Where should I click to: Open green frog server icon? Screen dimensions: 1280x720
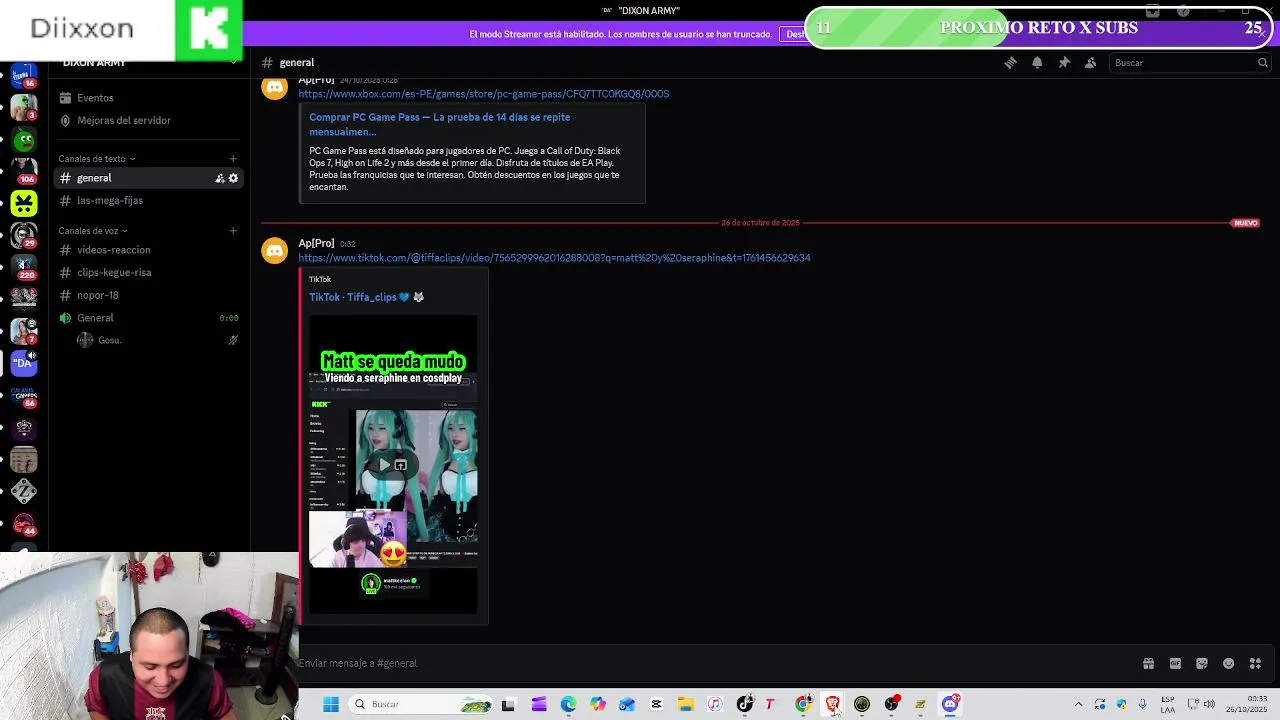pyautogui.click(x=24, y=141)
